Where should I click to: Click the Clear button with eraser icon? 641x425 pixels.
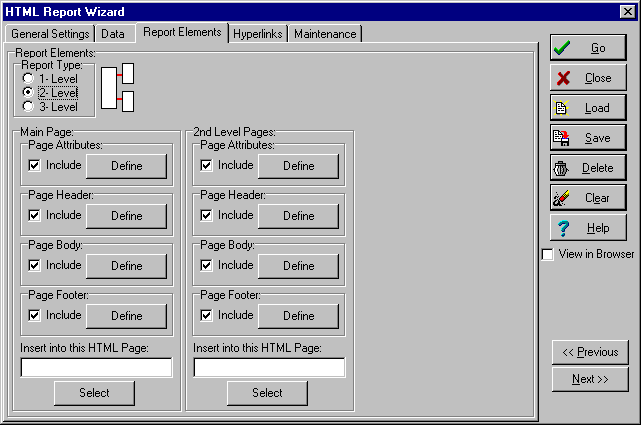(588, 198)
